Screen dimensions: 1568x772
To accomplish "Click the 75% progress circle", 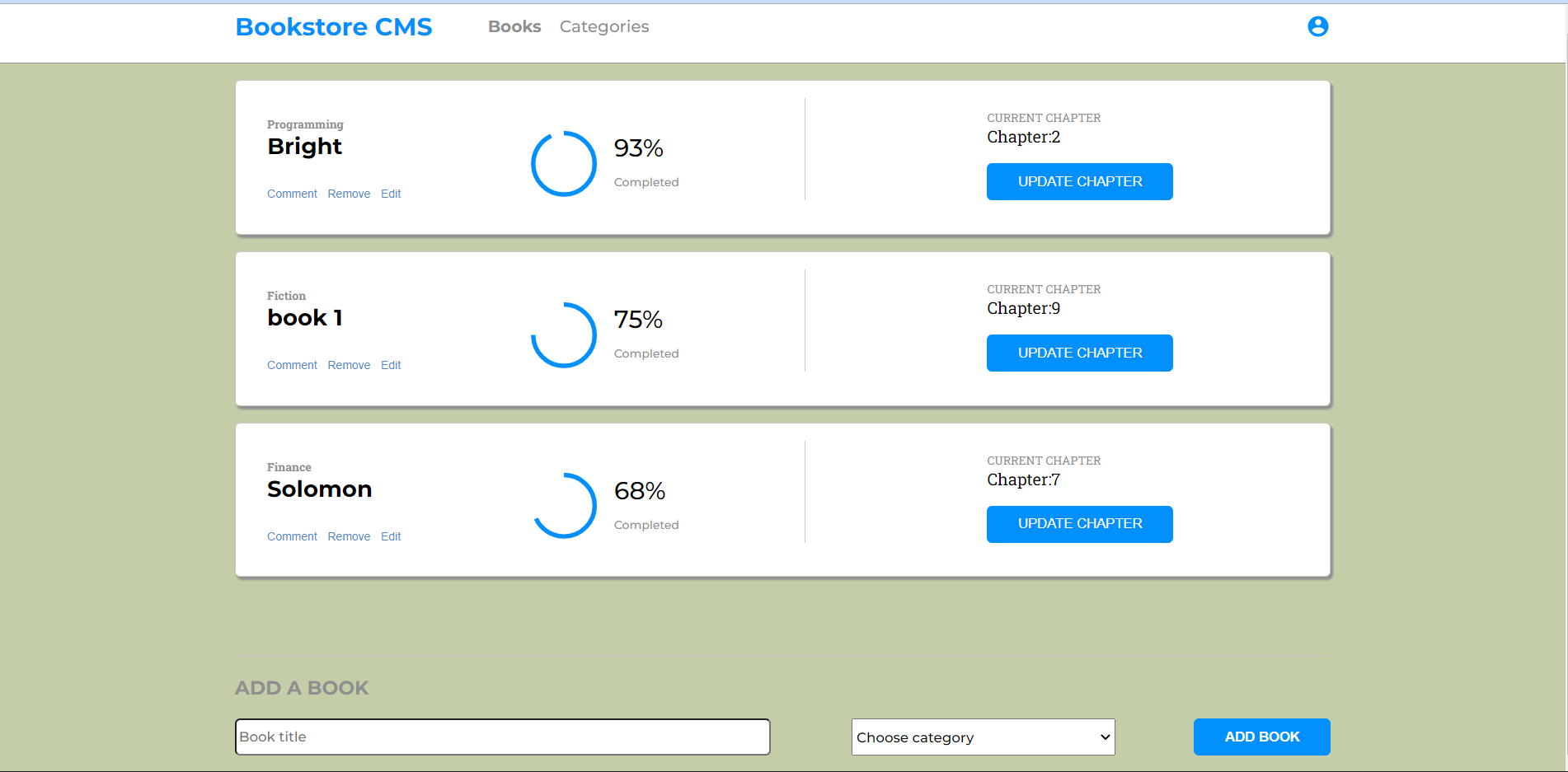I will [x=564, y=335].
